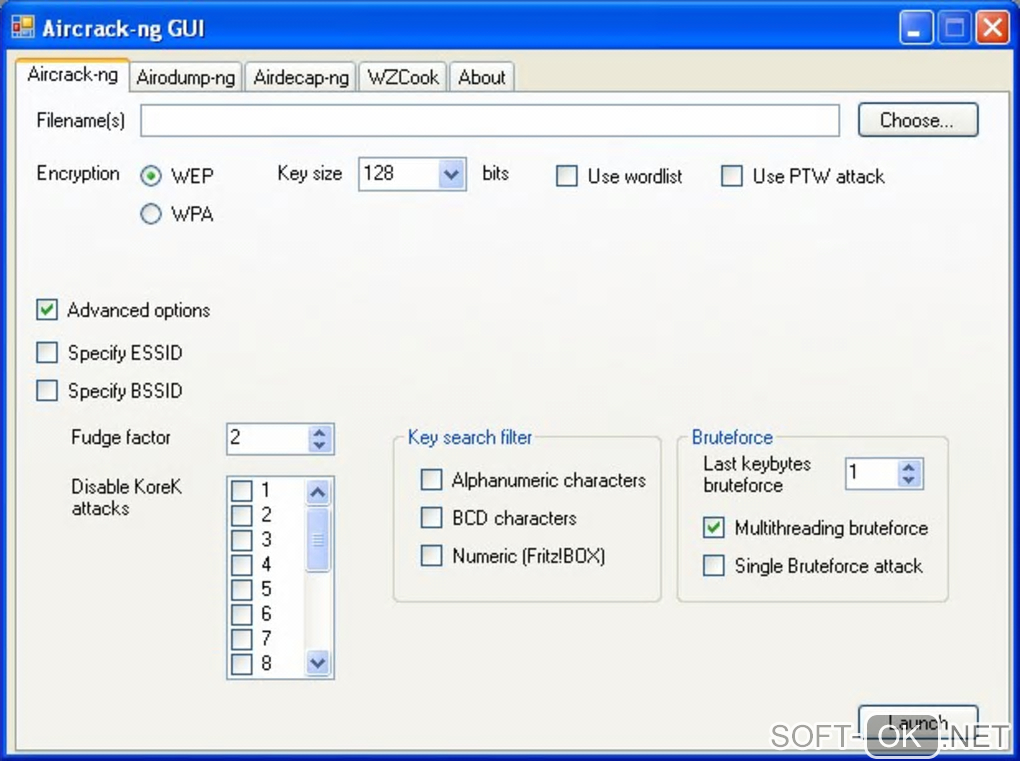Check KoreK attack 6 checkbox

tap(242, 614)
